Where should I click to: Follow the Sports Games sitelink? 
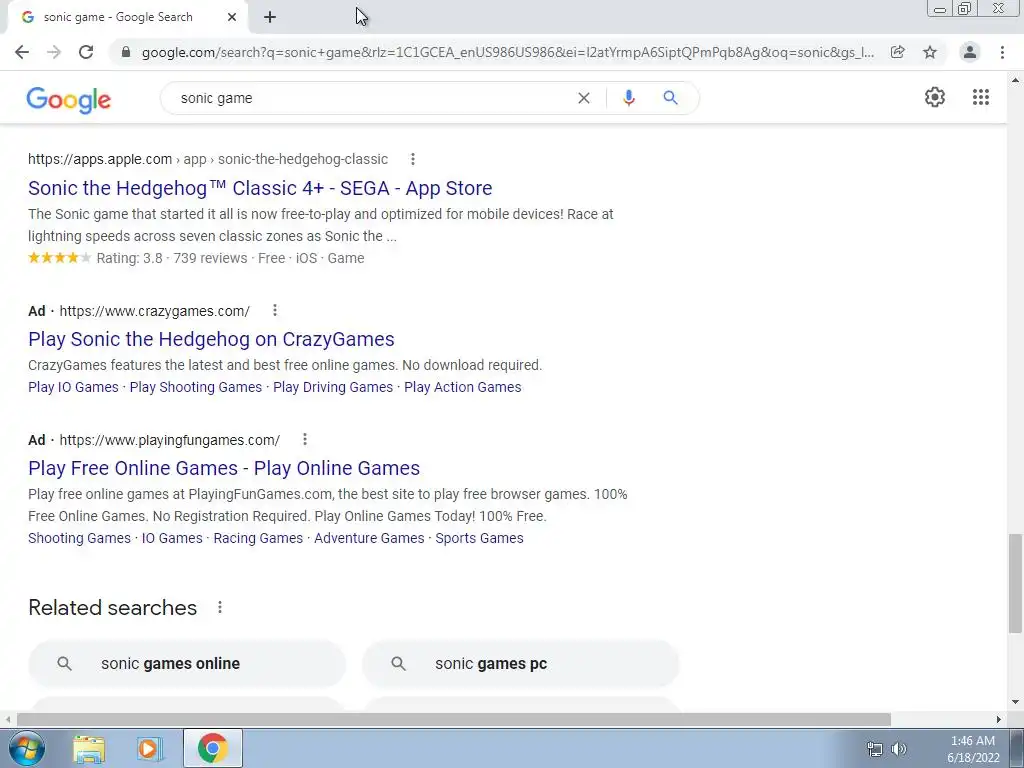coord(479,538)
